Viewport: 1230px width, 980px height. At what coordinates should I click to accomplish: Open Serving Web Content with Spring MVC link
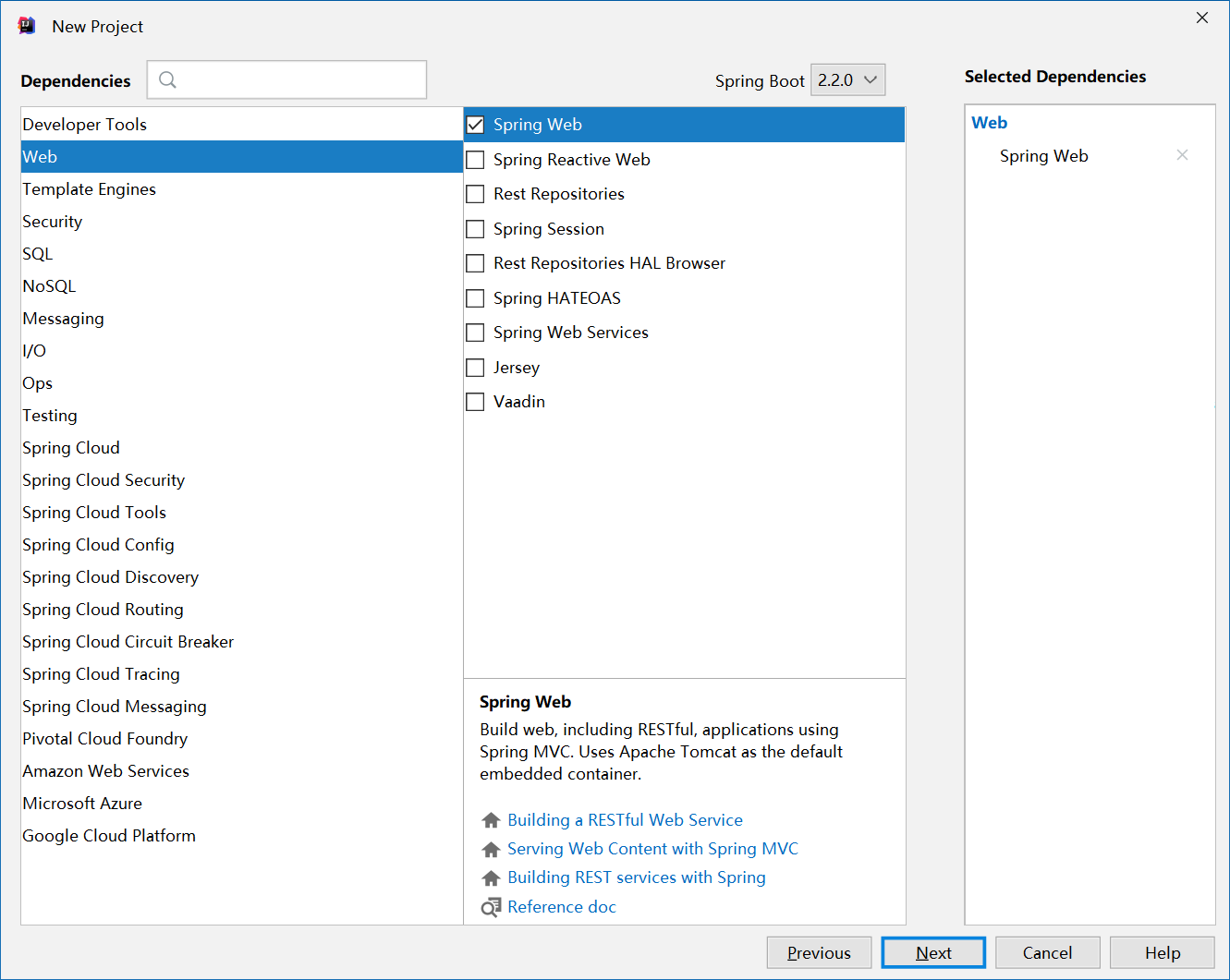(x=652, y=849)
